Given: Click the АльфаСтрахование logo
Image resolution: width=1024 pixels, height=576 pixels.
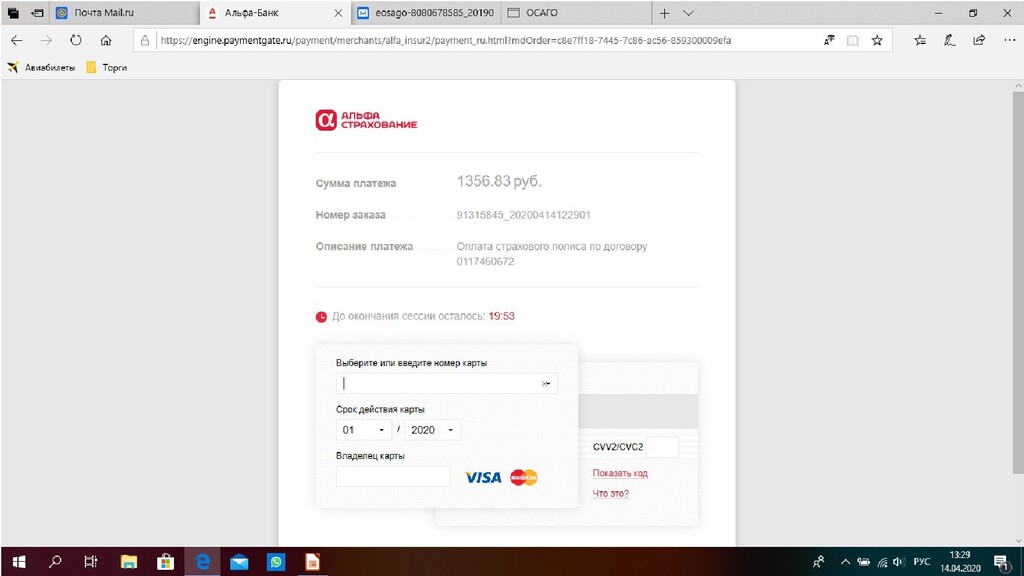Looking at the screenshot, I should pos(366,120).
